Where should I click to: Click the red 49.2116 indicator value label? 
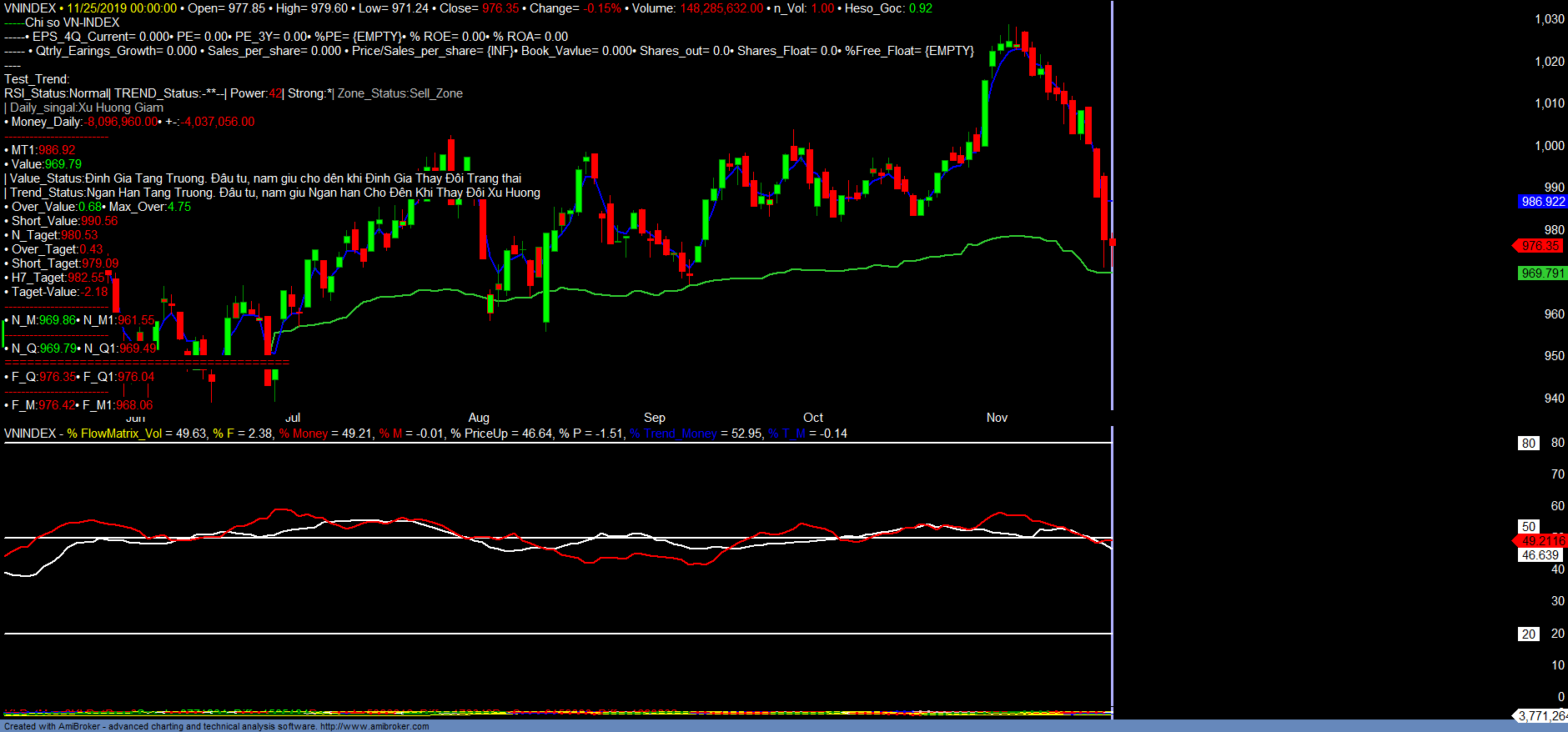(x=1541, y=541)
